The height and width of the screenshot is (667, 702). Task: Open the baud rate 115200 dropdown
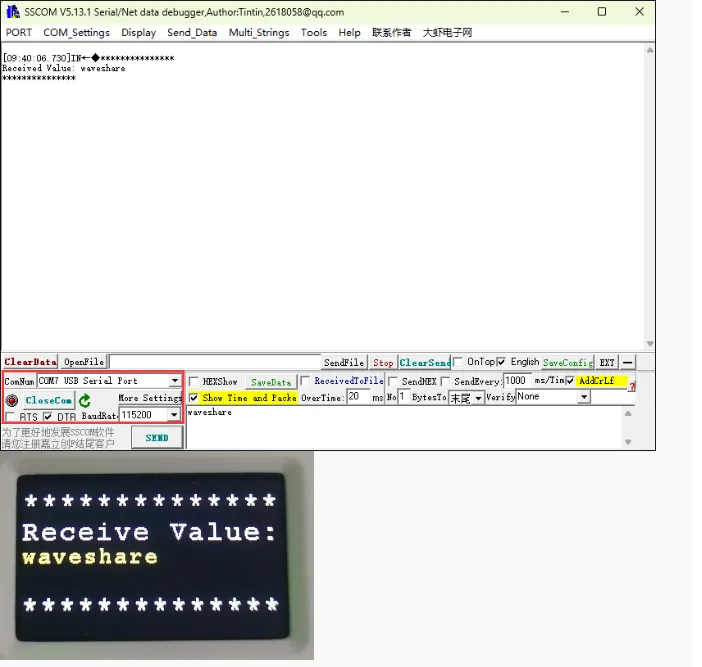click(x=174, y=414)
